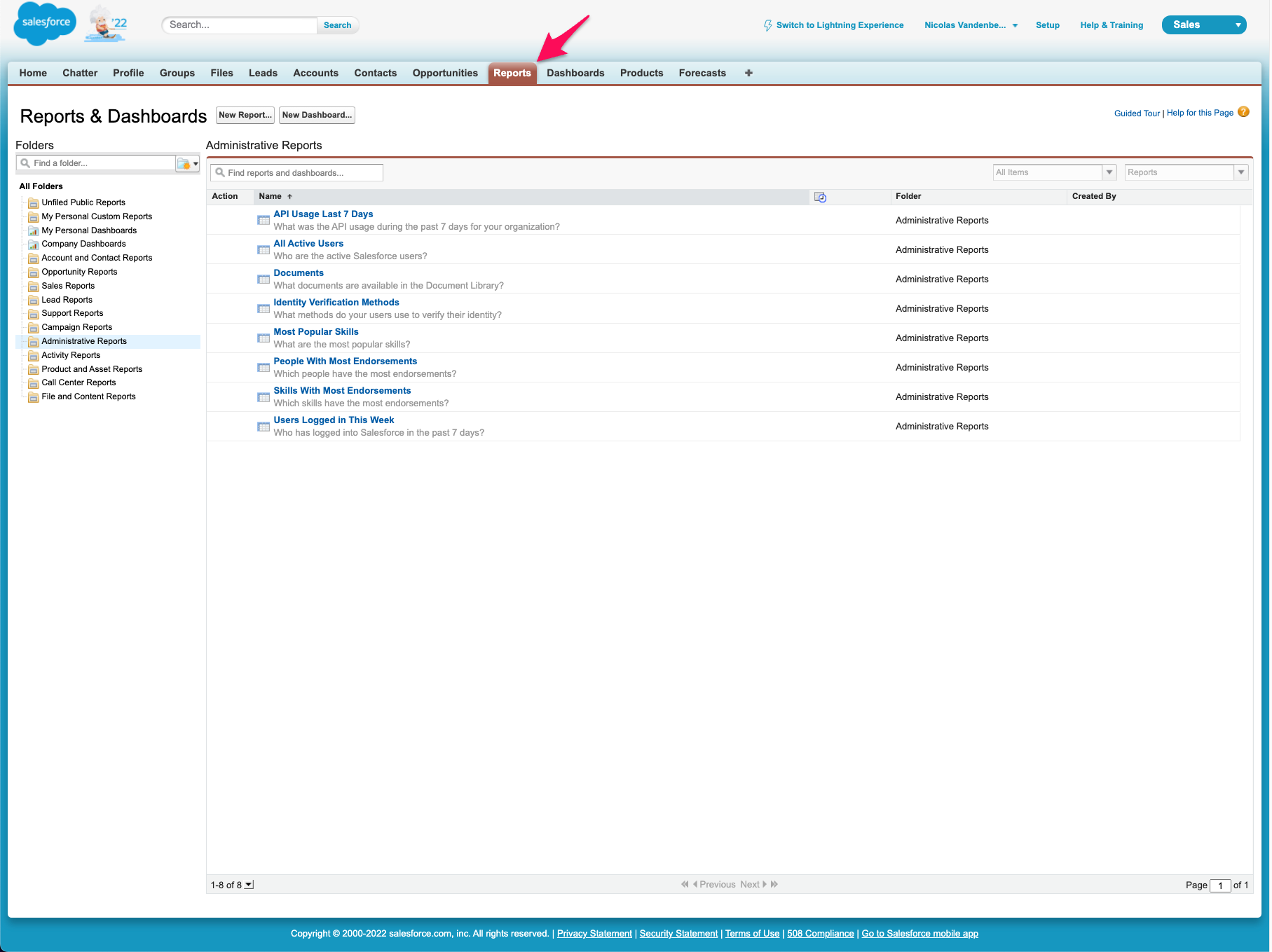Click the new folder icon in Folders panel
The image size is (1272, 952).
tap(184, 163)
